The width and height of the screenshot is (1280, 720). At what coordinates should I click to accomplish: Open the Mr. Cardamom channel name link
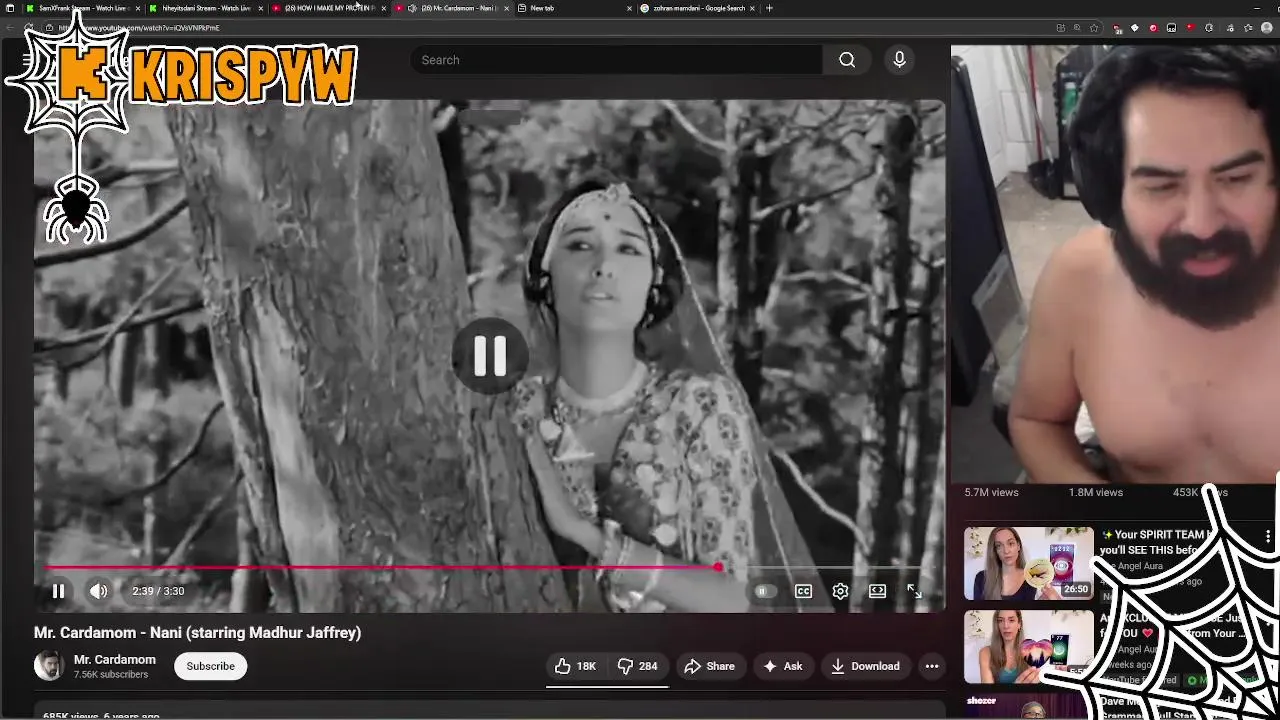[x=115, y=660]
